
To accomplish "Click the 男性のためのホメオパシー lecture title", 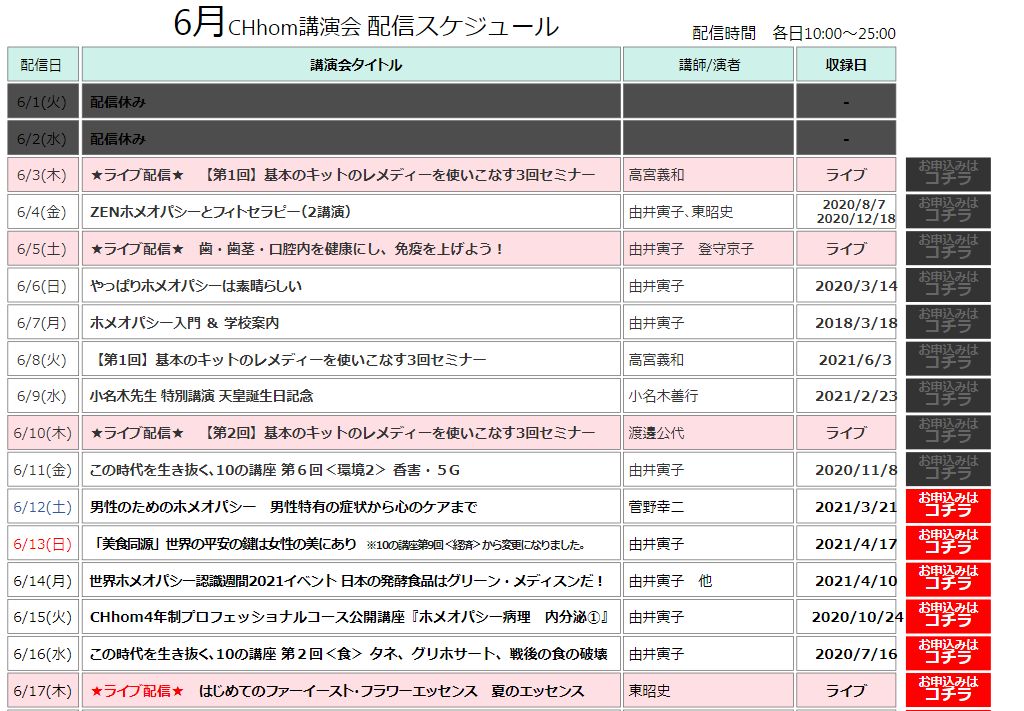I will (x=283, y=507).
